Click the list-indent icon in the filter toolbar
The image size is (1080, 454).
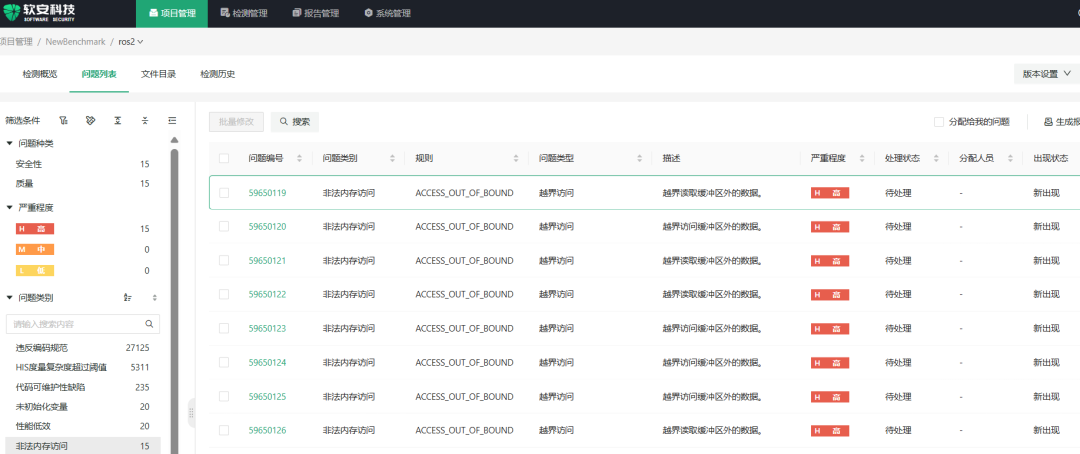pos(172,121)
